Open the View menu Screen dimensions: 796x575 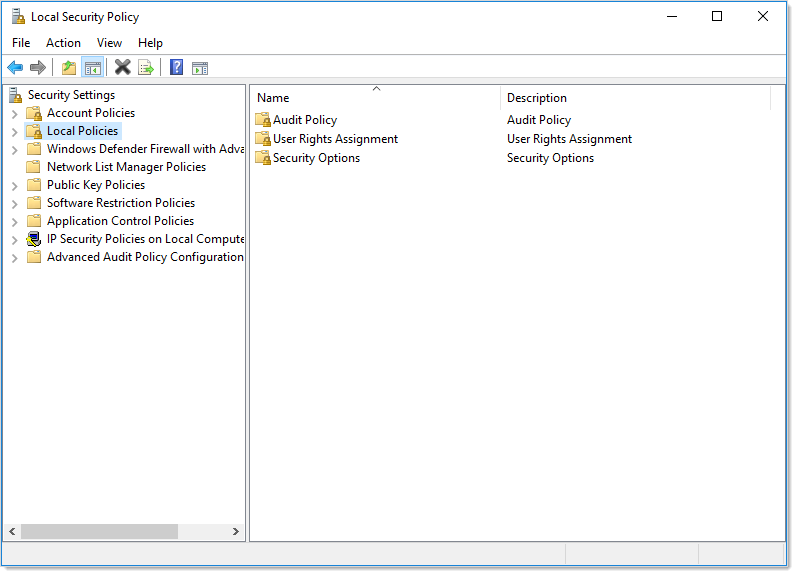109,43
